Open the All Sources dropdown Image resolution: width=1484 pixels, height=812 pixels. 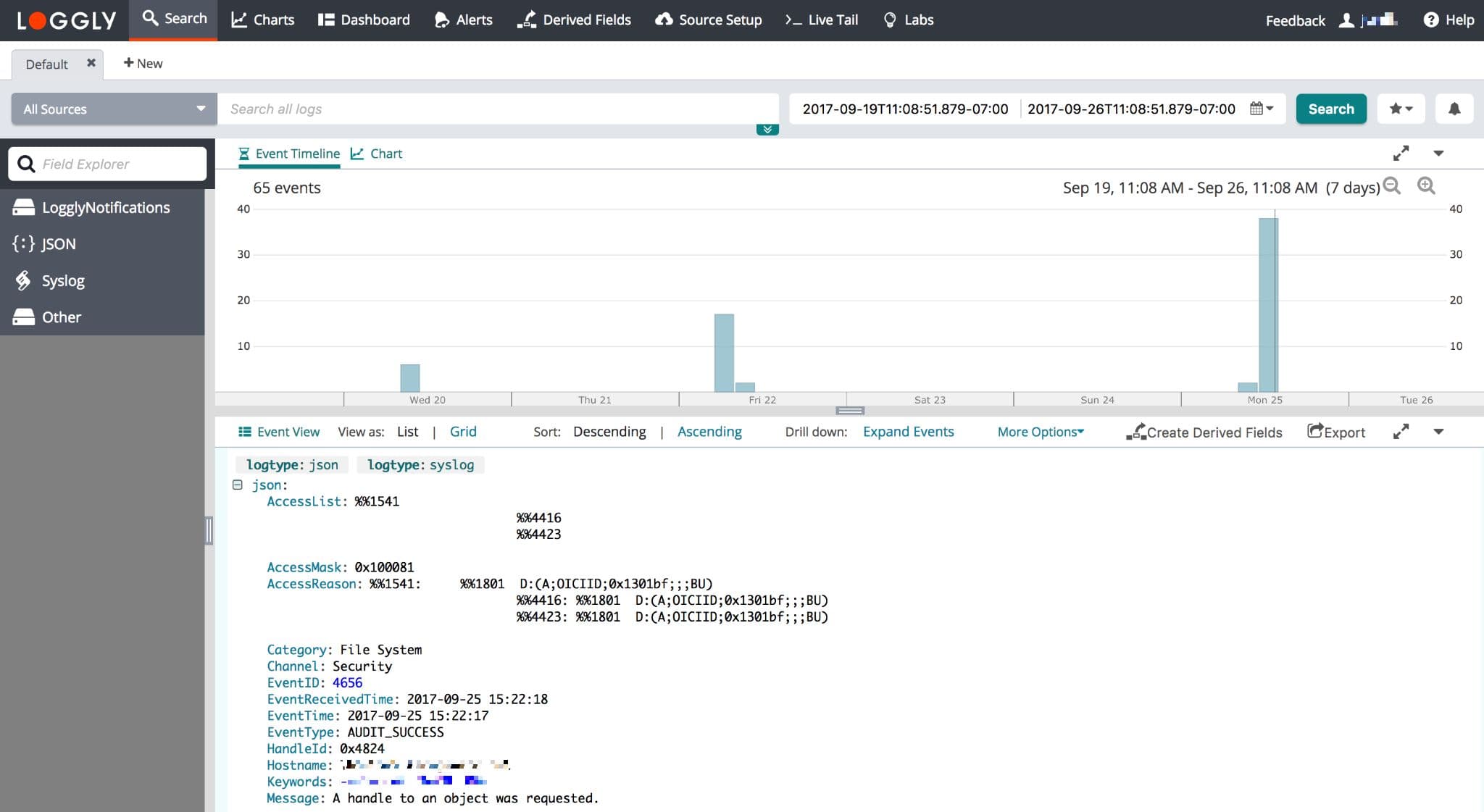click(112, 109)
